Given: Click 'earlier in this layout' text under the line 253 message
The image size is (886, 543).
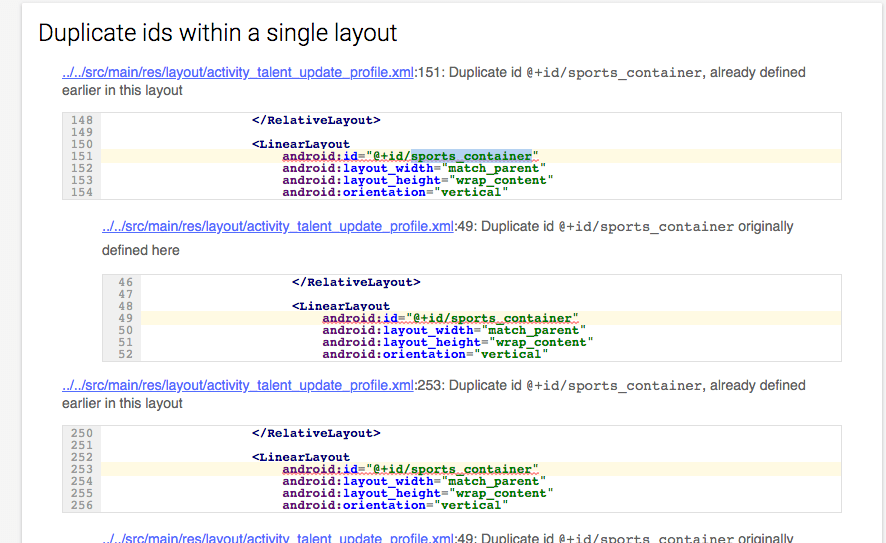Looking at the screenshot, I should point(123,403).
